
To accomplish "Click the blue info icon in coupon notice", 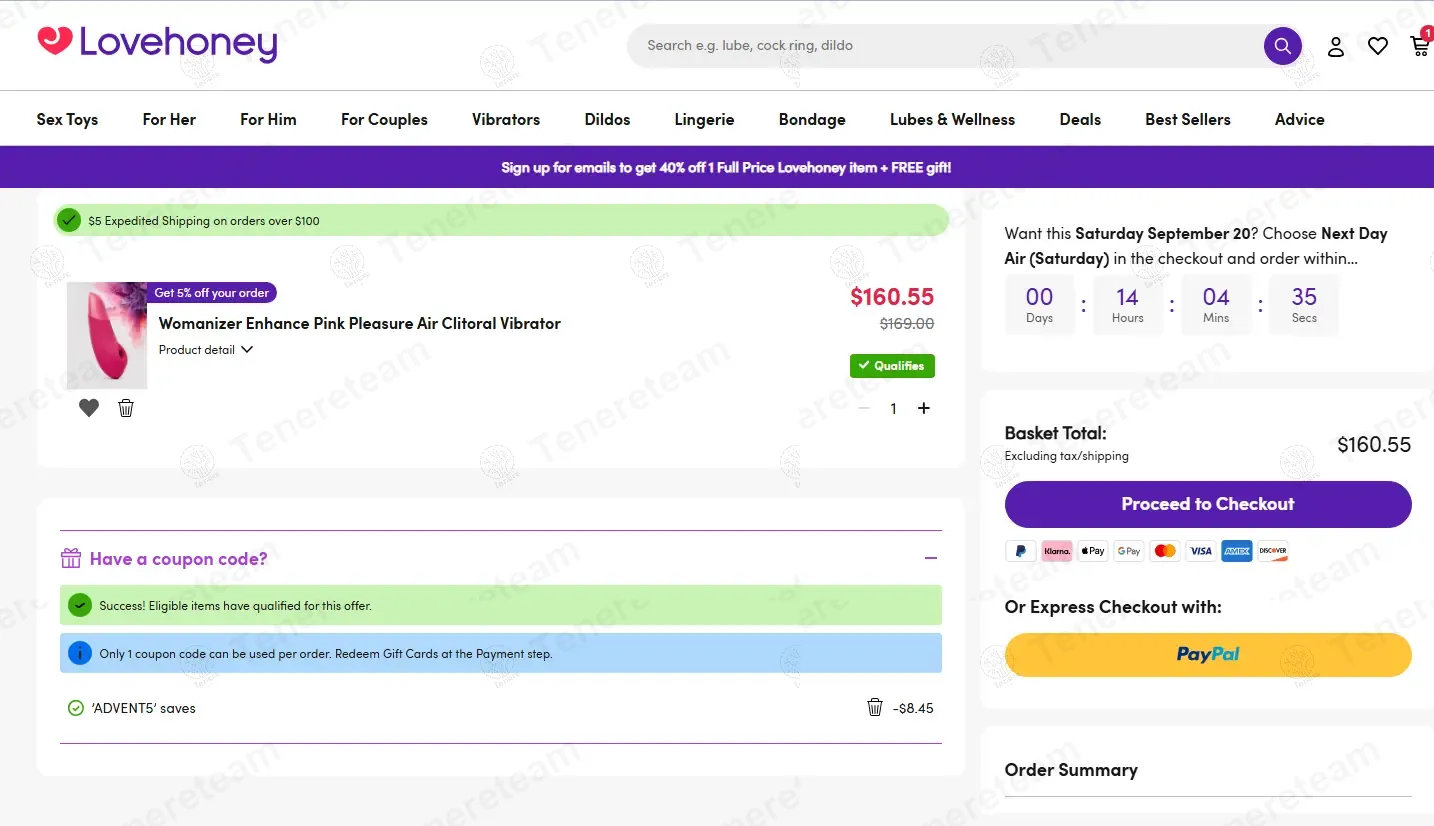I will (80, 653).
